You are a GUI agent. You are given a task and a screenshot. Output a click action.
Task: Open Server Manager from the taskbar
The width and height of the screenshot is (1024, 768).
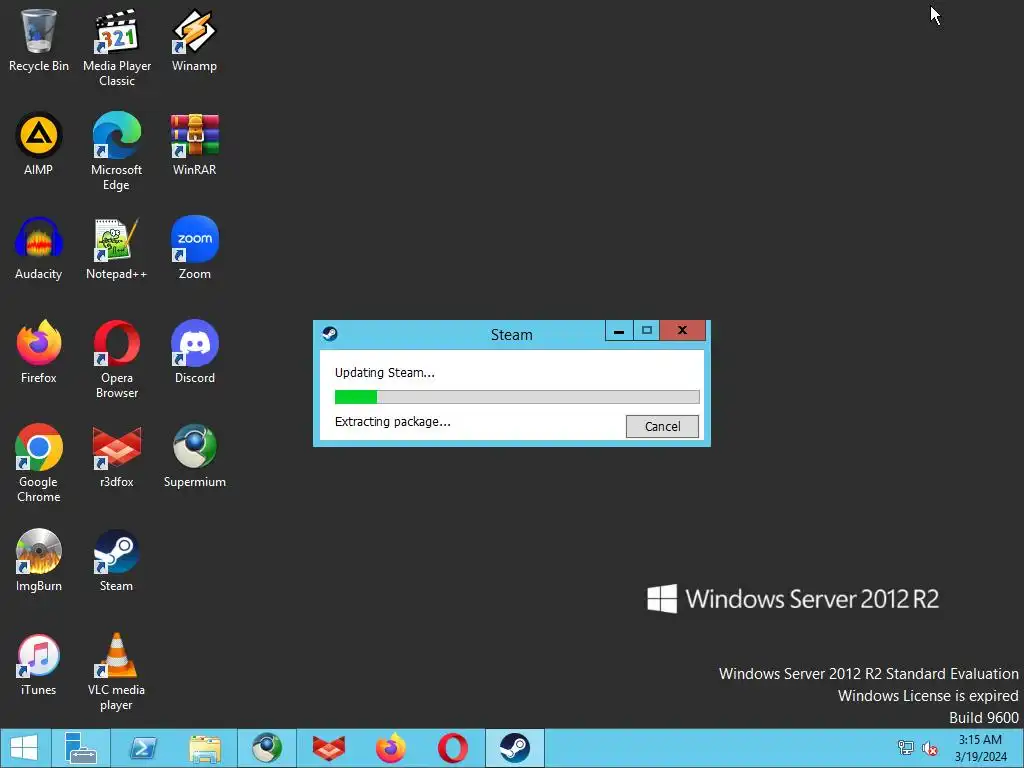pos(81,748)
